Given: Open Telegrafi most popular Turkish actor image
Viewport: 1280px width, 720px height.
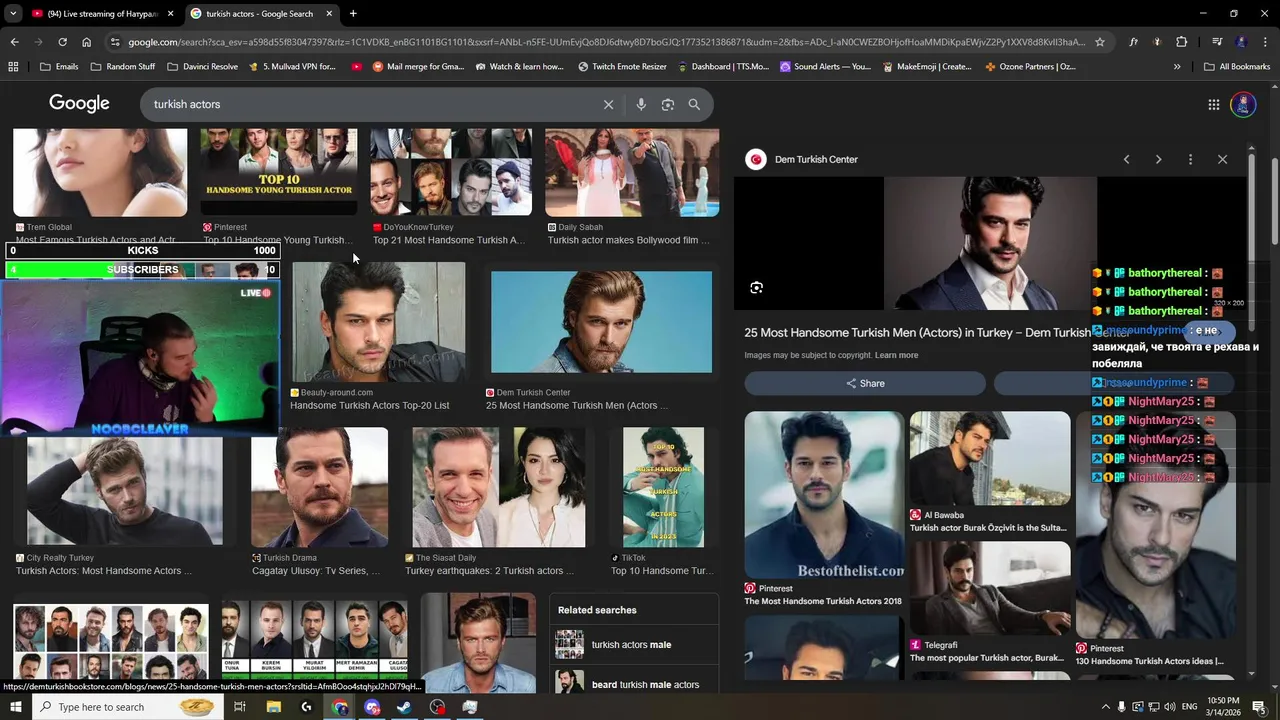Looking at the screenshot, I should [x=989, y=588].
